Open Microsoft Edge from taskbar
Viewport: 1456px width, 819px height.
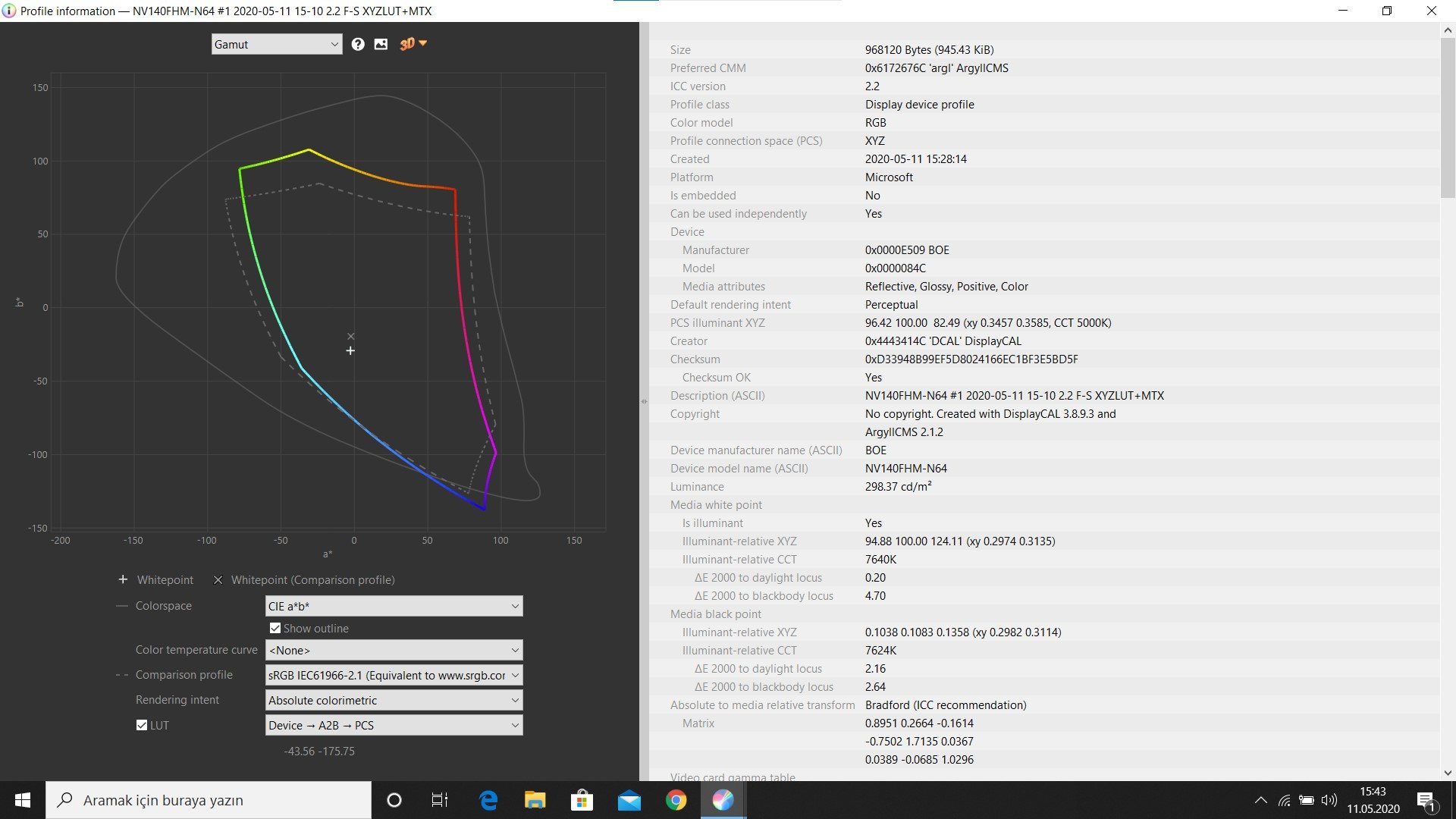point(488,800)
